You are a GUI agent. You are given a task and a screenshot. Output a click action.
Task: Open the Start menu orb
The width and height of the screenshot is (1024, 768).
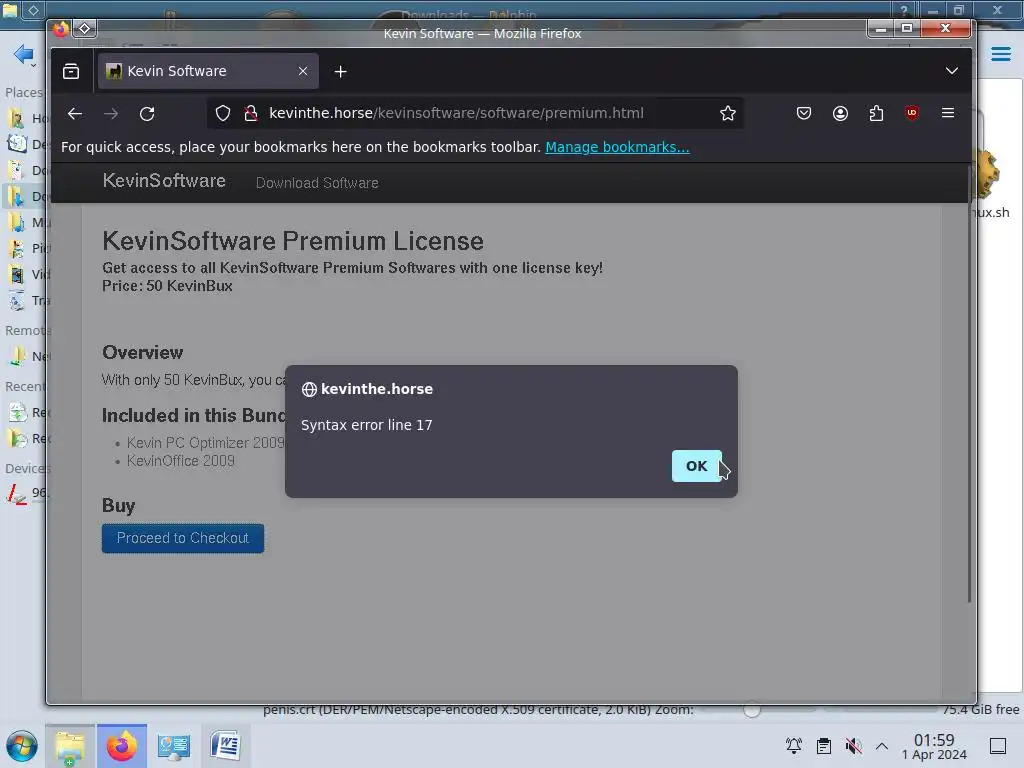coord(22,746)
